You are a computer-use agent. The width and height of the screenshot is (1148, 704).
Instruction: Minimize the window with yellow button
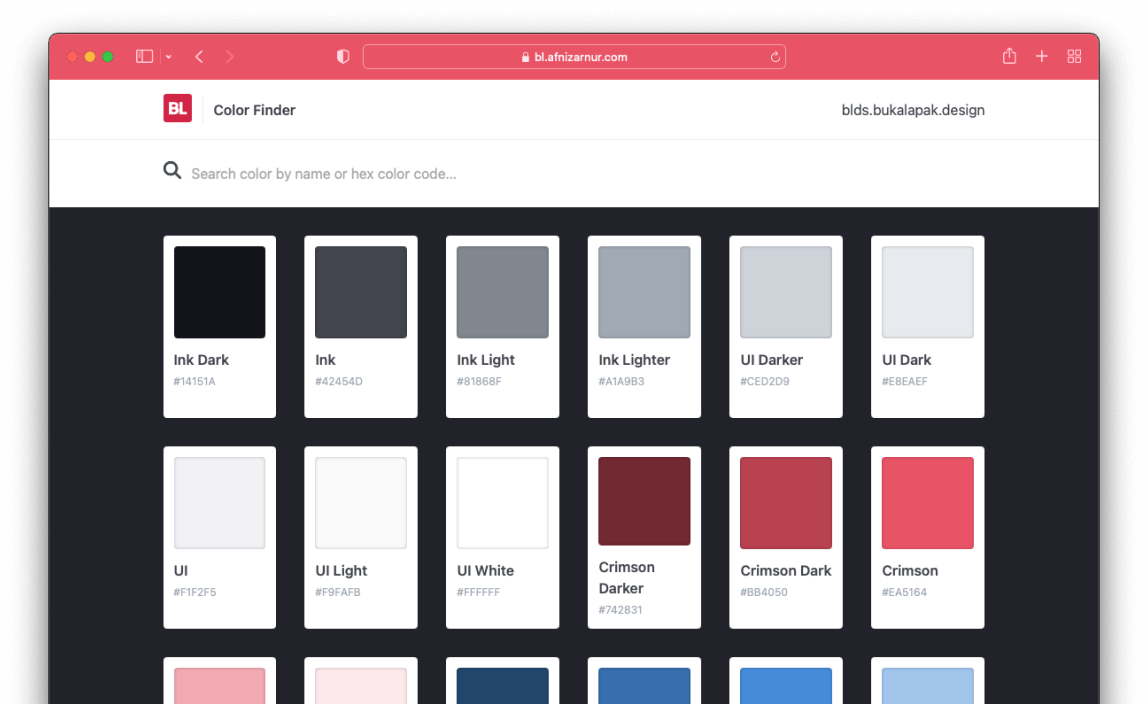[x=89, y=56]
